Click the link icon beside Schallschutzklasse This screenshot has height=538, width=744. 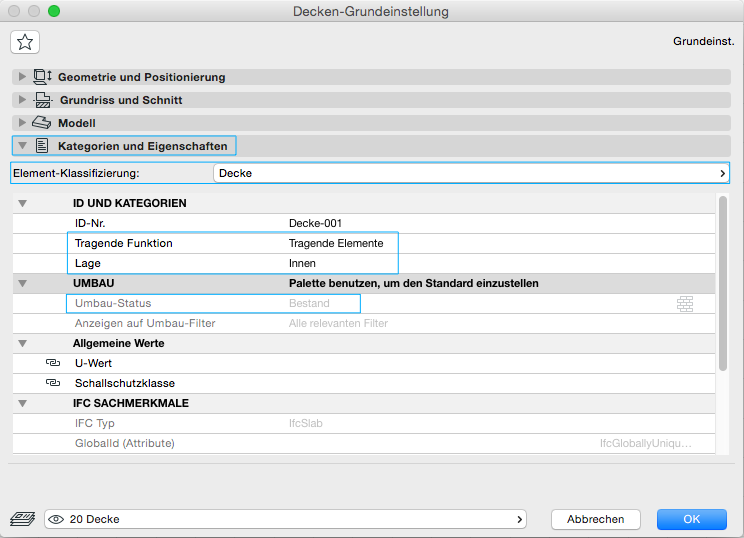(53, 383)
